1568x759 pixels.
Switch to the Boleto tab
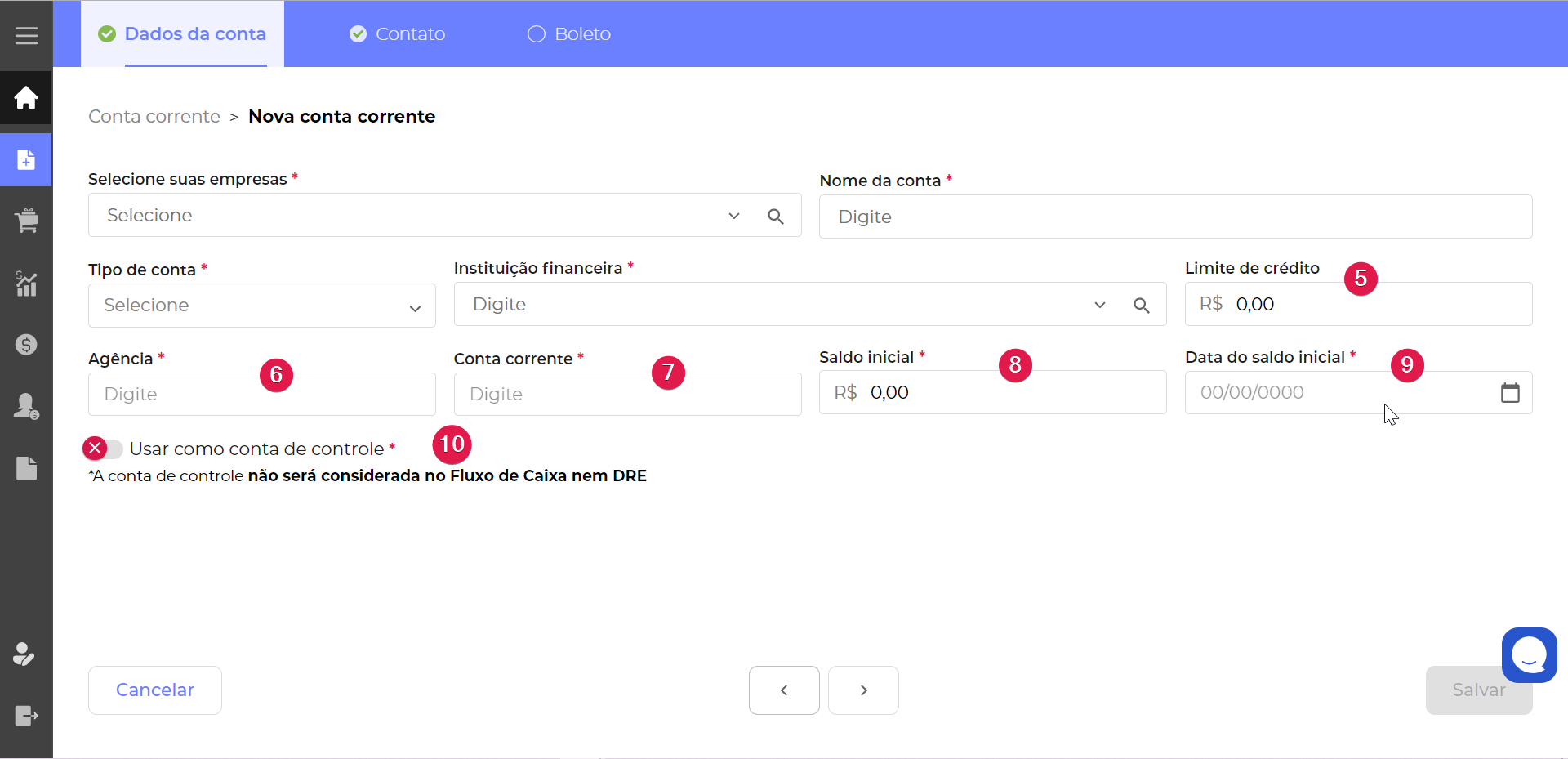[569, 34]
